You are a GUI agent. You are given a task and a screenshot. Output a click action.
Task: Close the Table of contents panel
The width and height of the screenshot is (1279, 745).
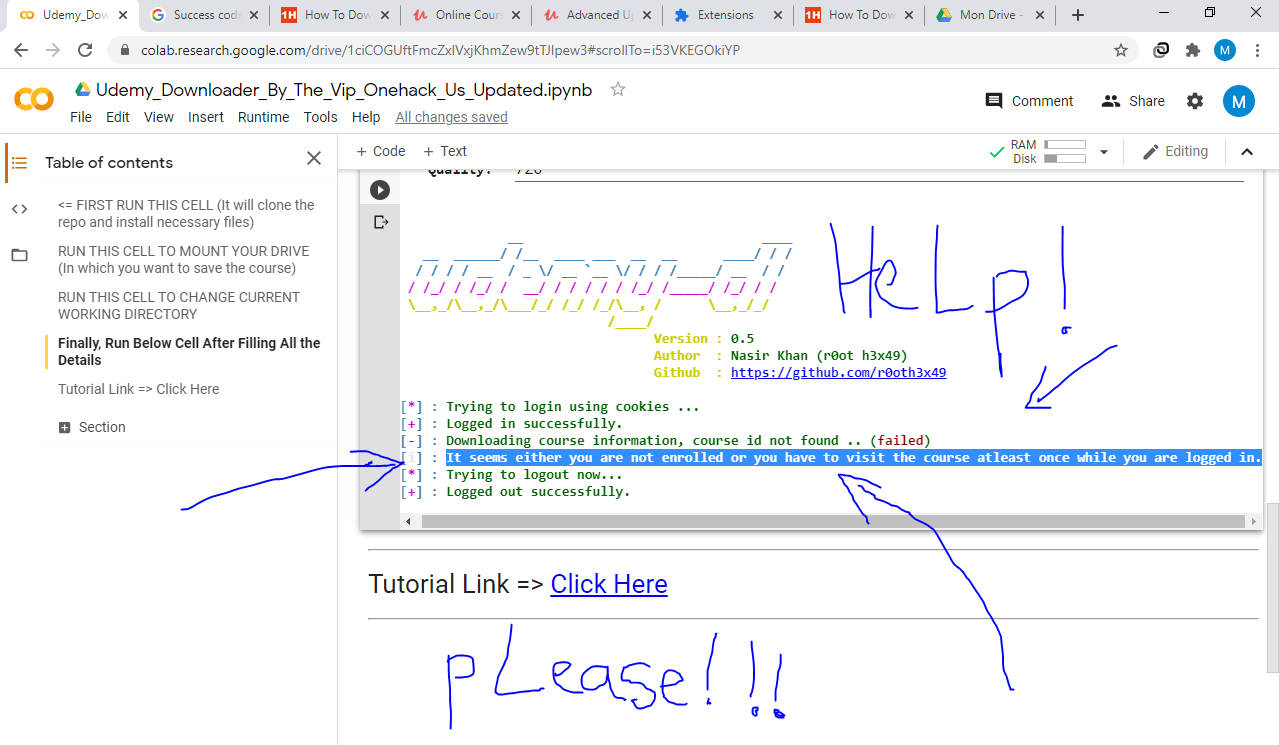click(x=314, y=158)
